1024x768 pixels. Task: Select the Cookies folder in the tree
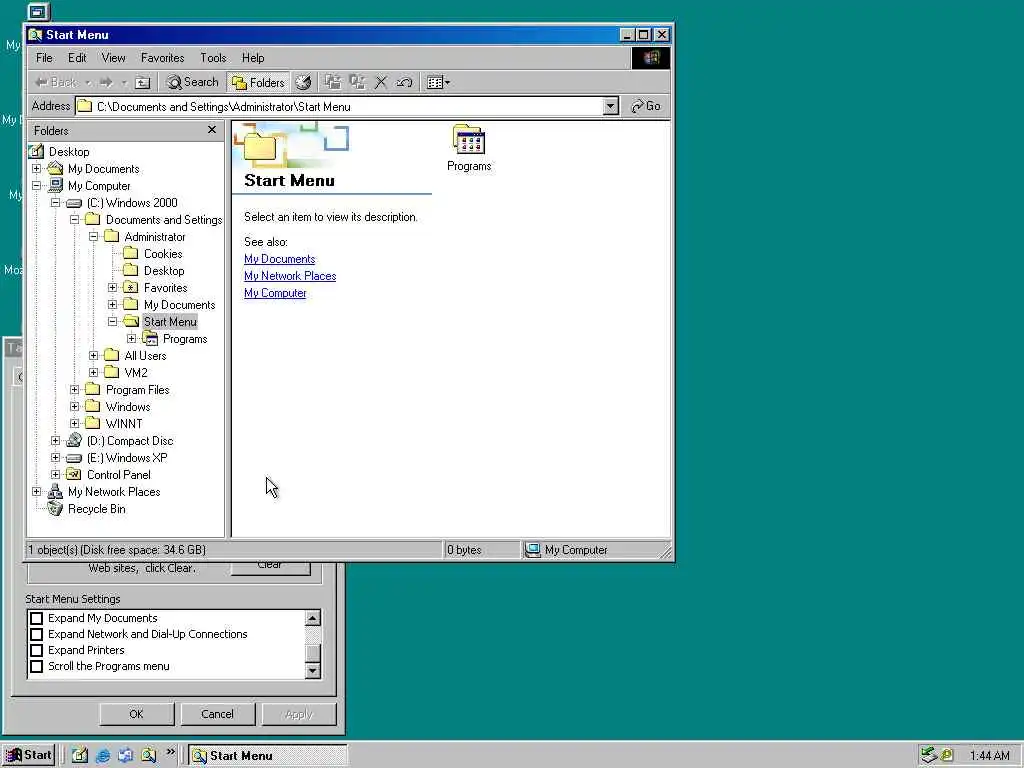click(163, 253)
